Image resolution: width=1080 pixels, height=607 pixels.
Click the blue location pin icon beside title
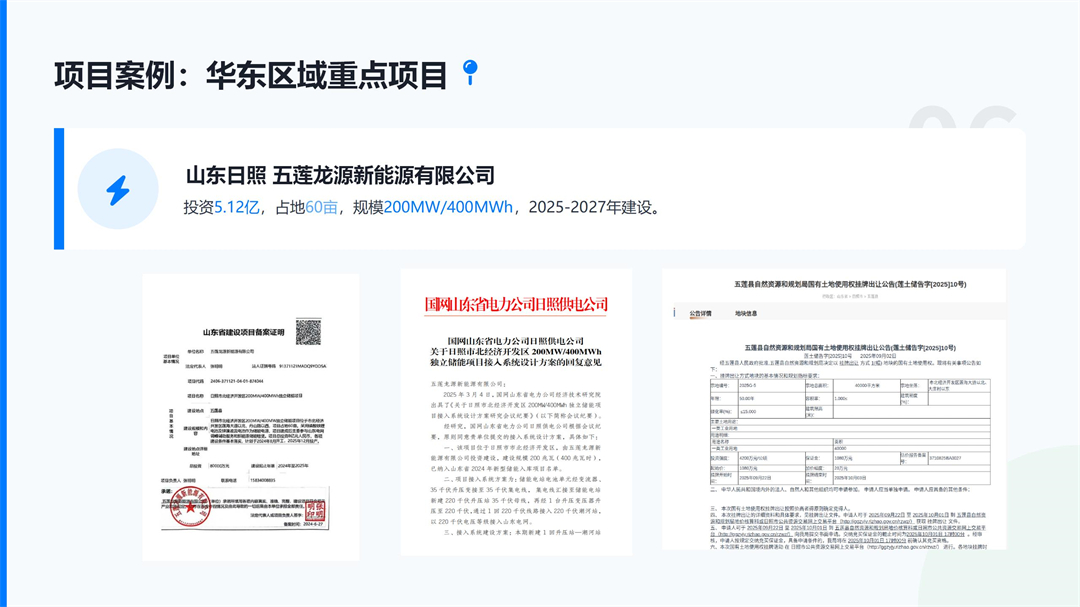click(x=470, y=71)
